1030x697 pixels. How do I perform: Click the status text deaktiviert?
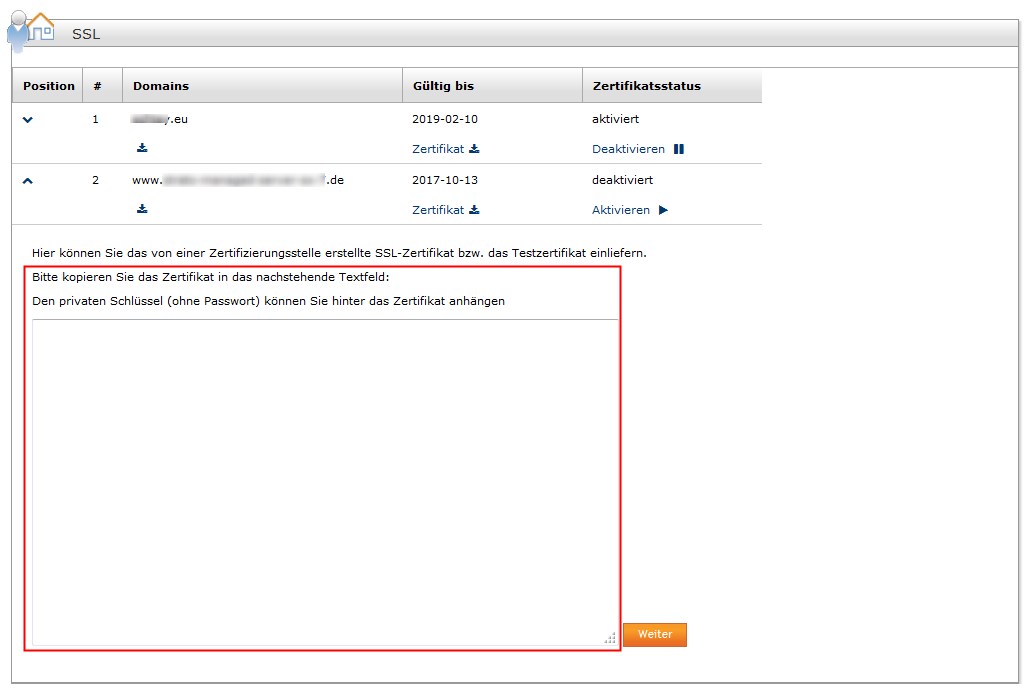[623, 180]
